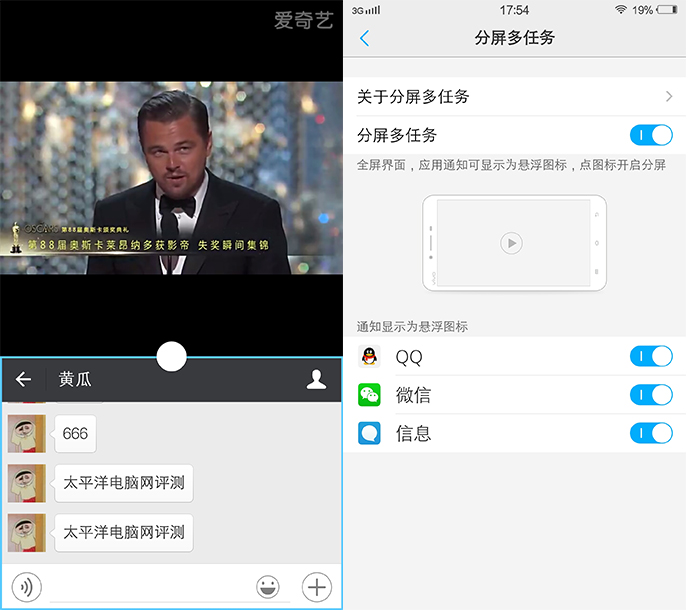
Task: Disable floating notifications for QQ
Action: coord(651,356)
